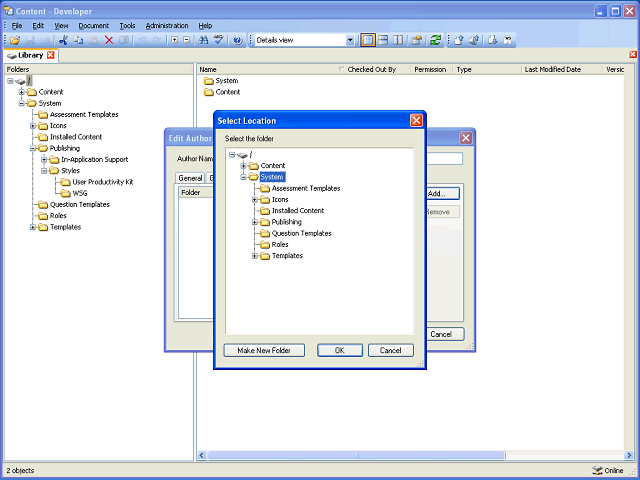Viewport: 640px width, 480px height.
Task: Open the Tools menu
Action: pyautogui.click(x=127, y=26)
